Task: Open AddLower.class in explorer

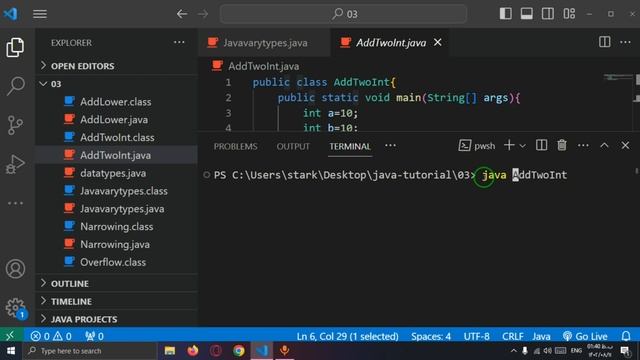Action: click(x=116, y=102)
